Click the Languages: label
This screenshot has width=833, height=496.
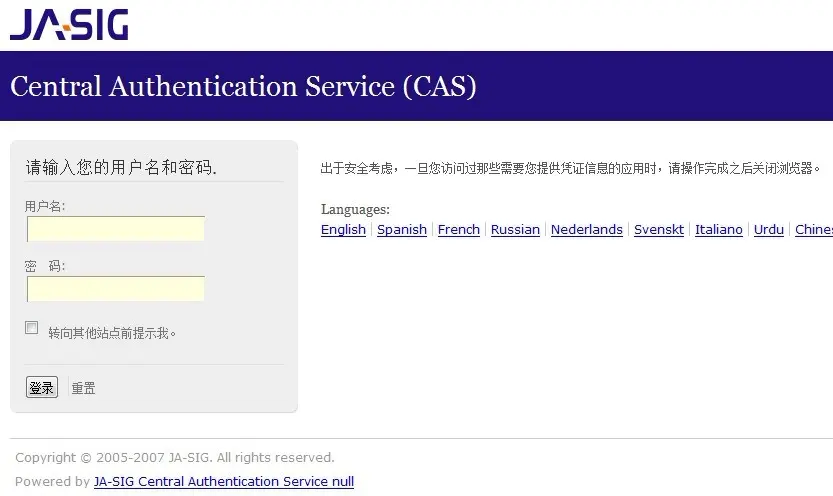point(355,209)
